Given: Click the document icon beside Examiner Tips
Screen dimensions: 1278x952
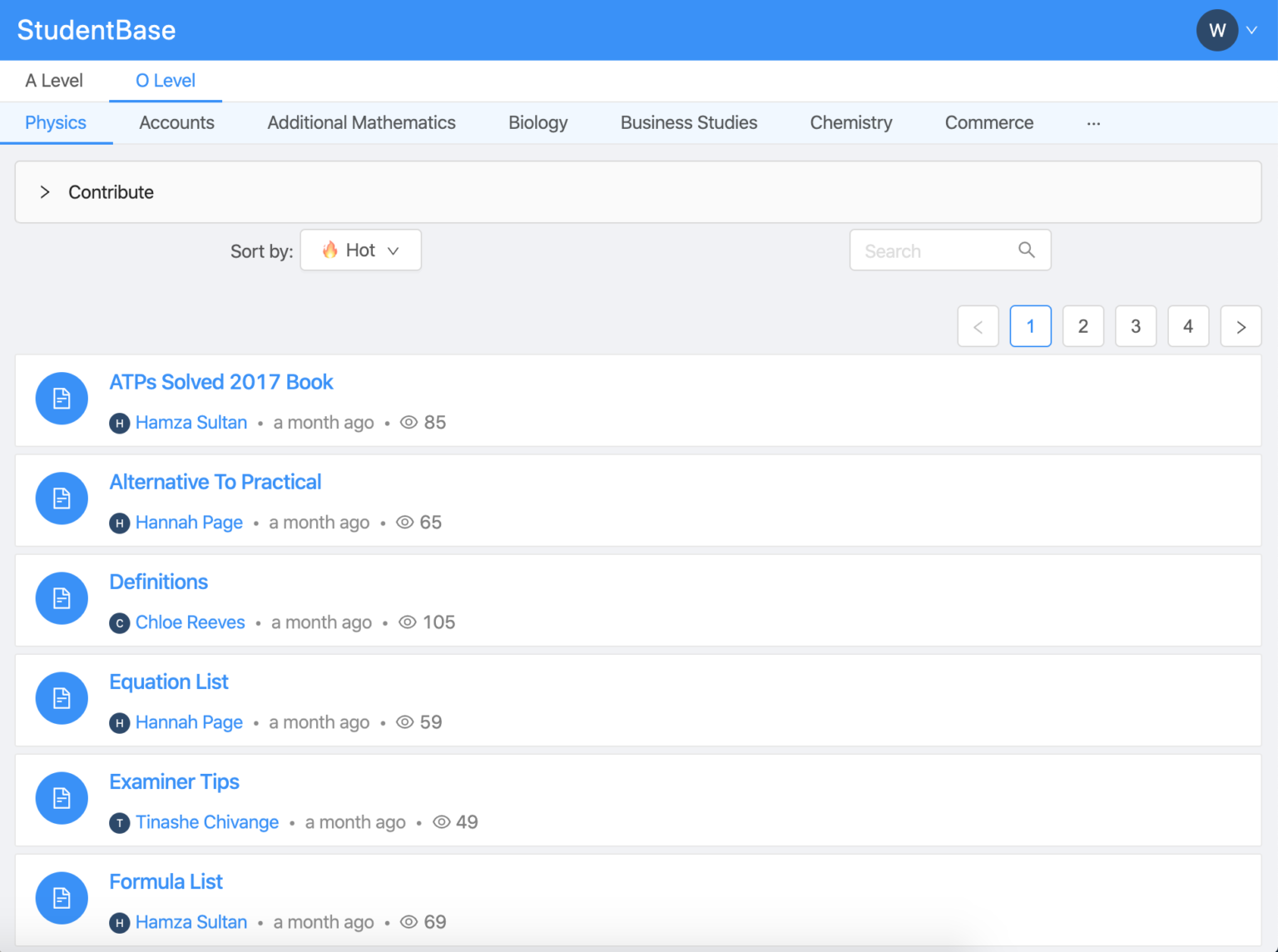Looking at the screenshot, I should (x=62, y=798).
